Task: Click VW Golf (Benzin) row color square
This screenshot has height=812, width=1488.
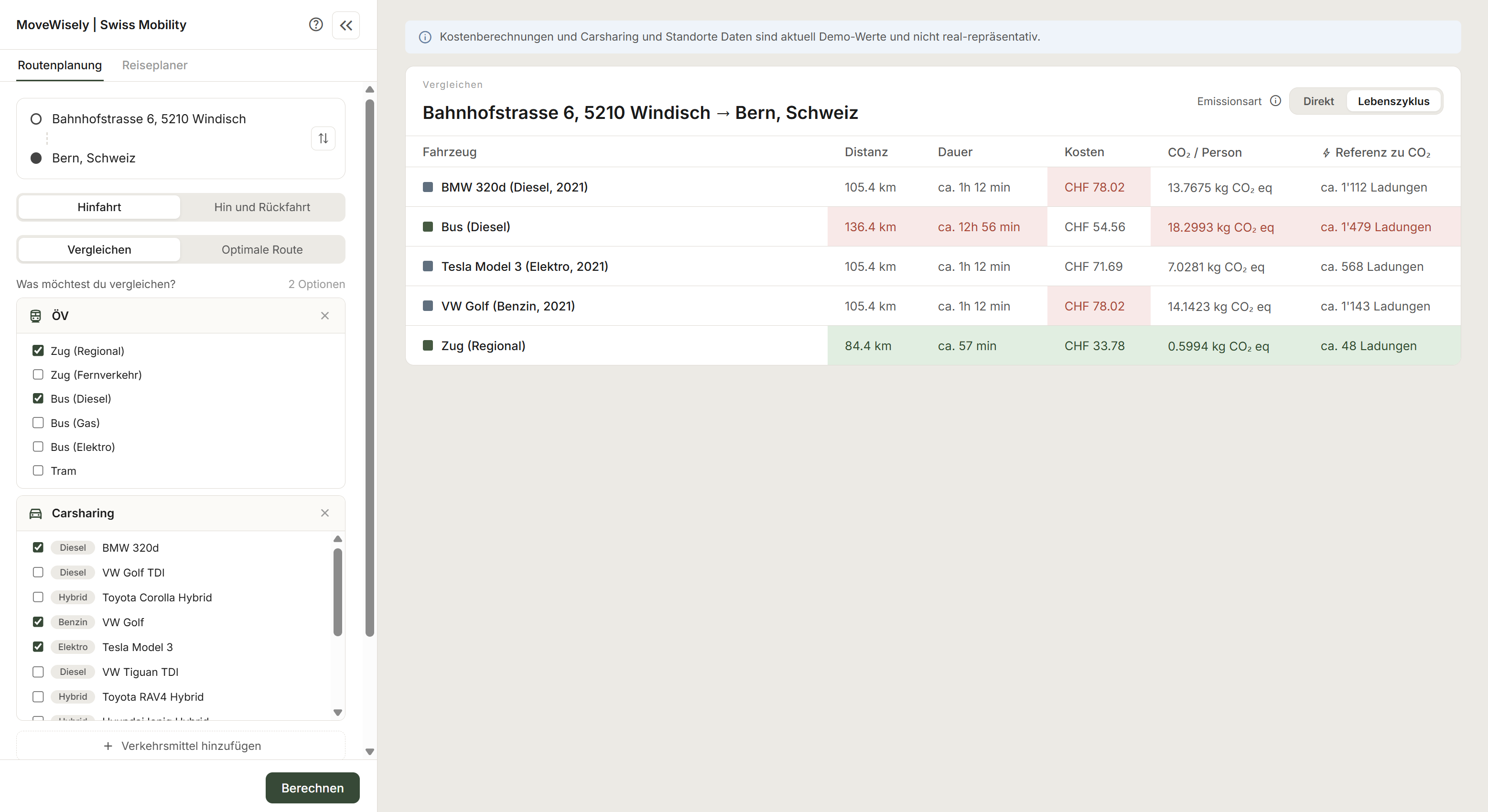Action: click(x=428, y=306)
